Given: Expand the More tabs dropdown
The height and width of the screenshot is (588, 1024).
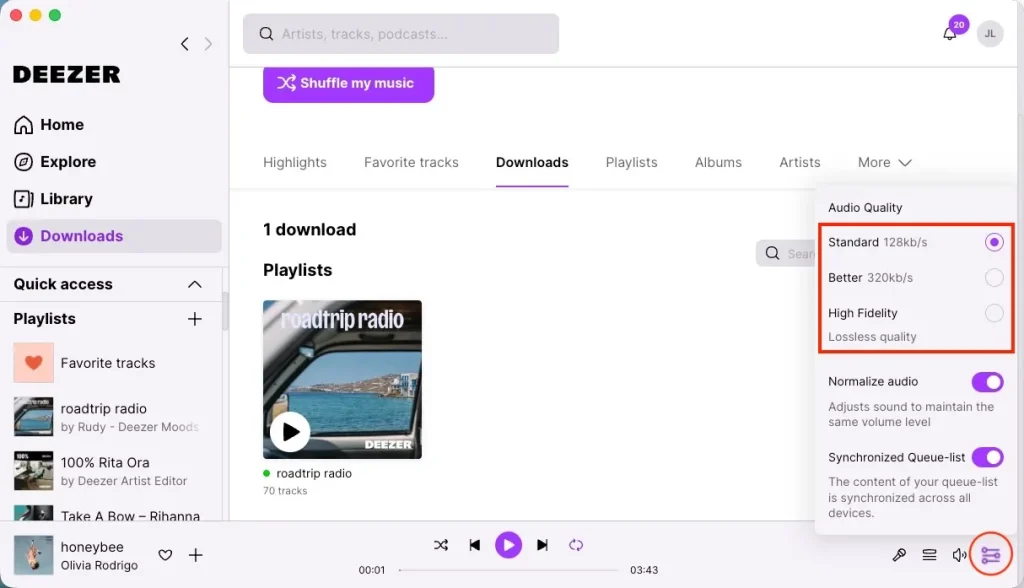Looking at the screenshot, I should [884, 163].
